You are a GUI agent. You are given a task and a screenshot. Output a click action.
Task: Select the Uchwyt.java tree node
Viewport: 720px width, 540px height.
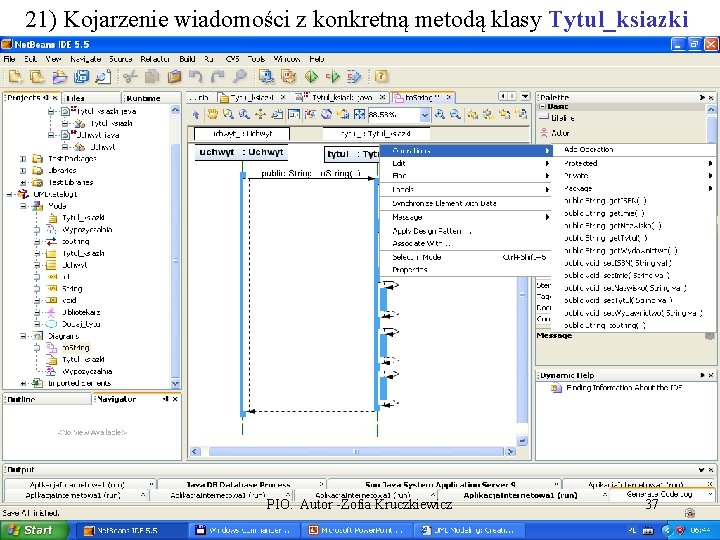pyautogui.click(x=97, y=135)
